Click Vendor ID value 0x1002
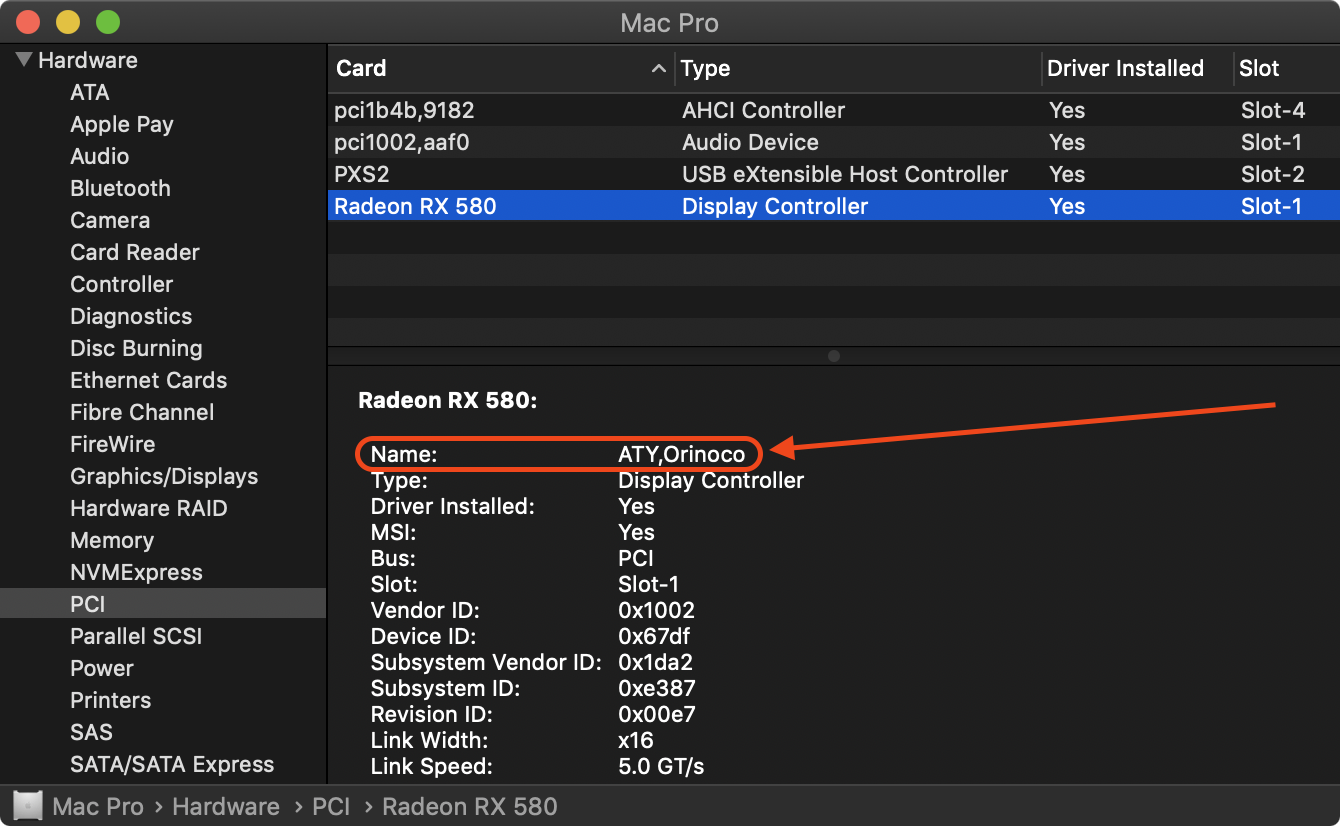The image size is (1340, 826). tap(656, 610)
